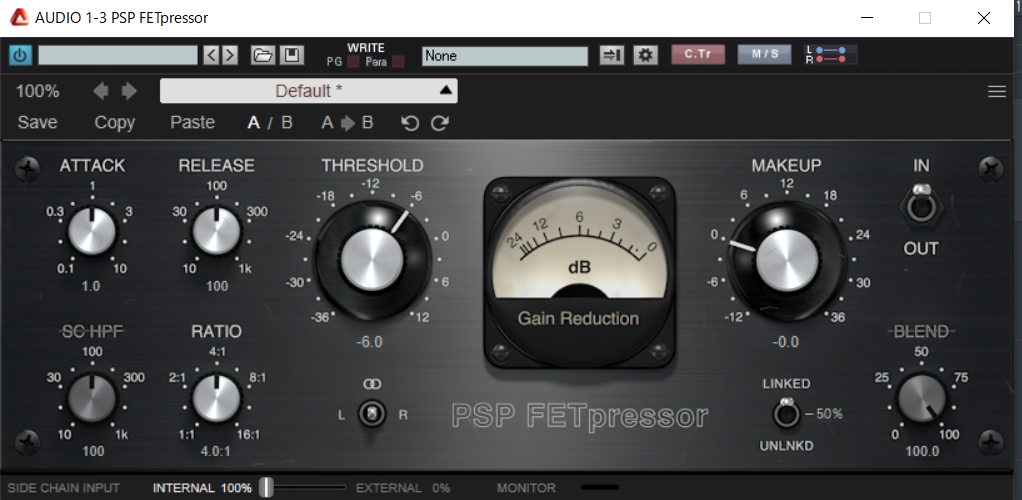1022x500 pixels.
Task: Click the RATIO knob
Action: point(216,397)
